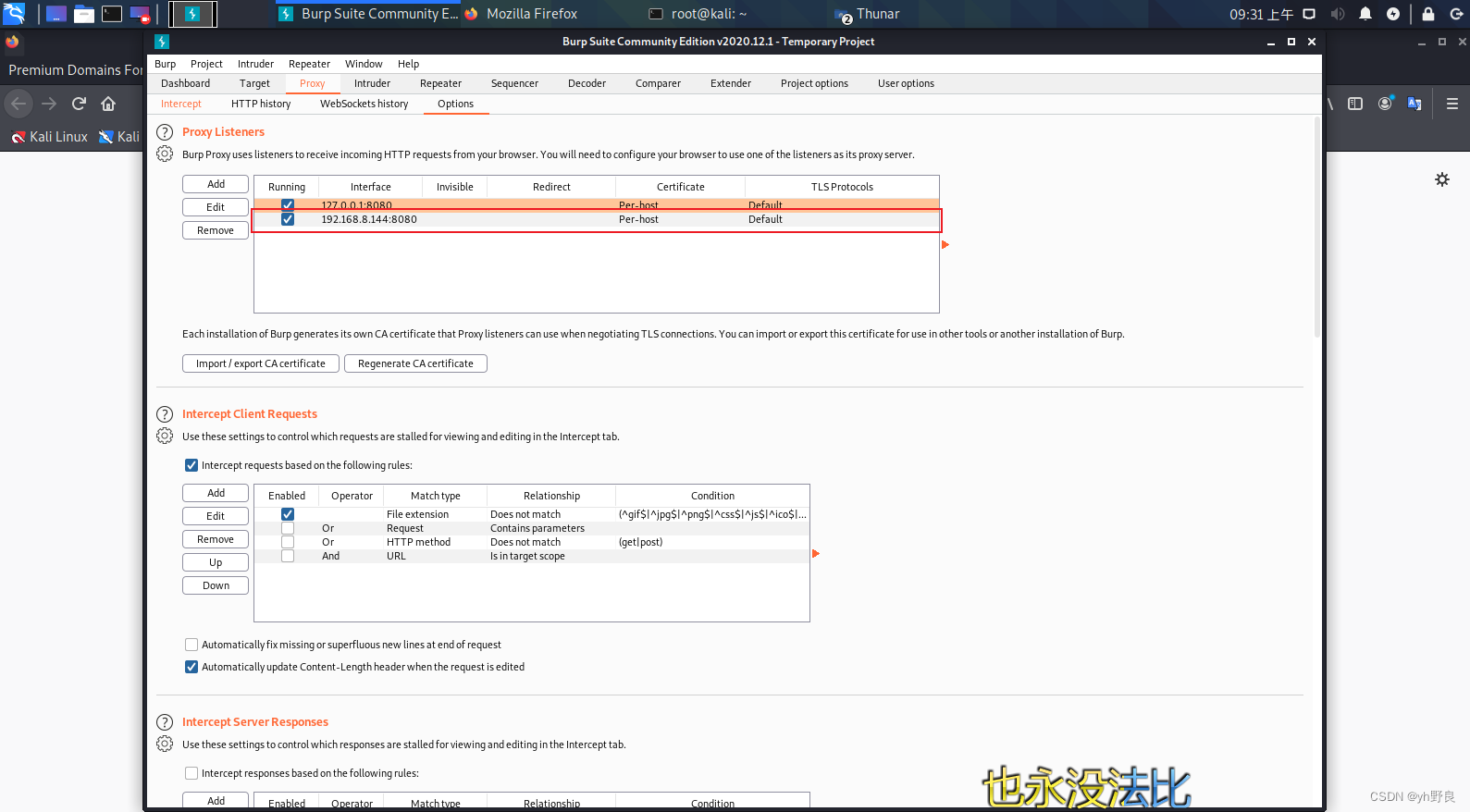This screenshot has height=812, width=1470.
Task: Click the Options pane vertical scrollbar
Action: coord(1317,228)
